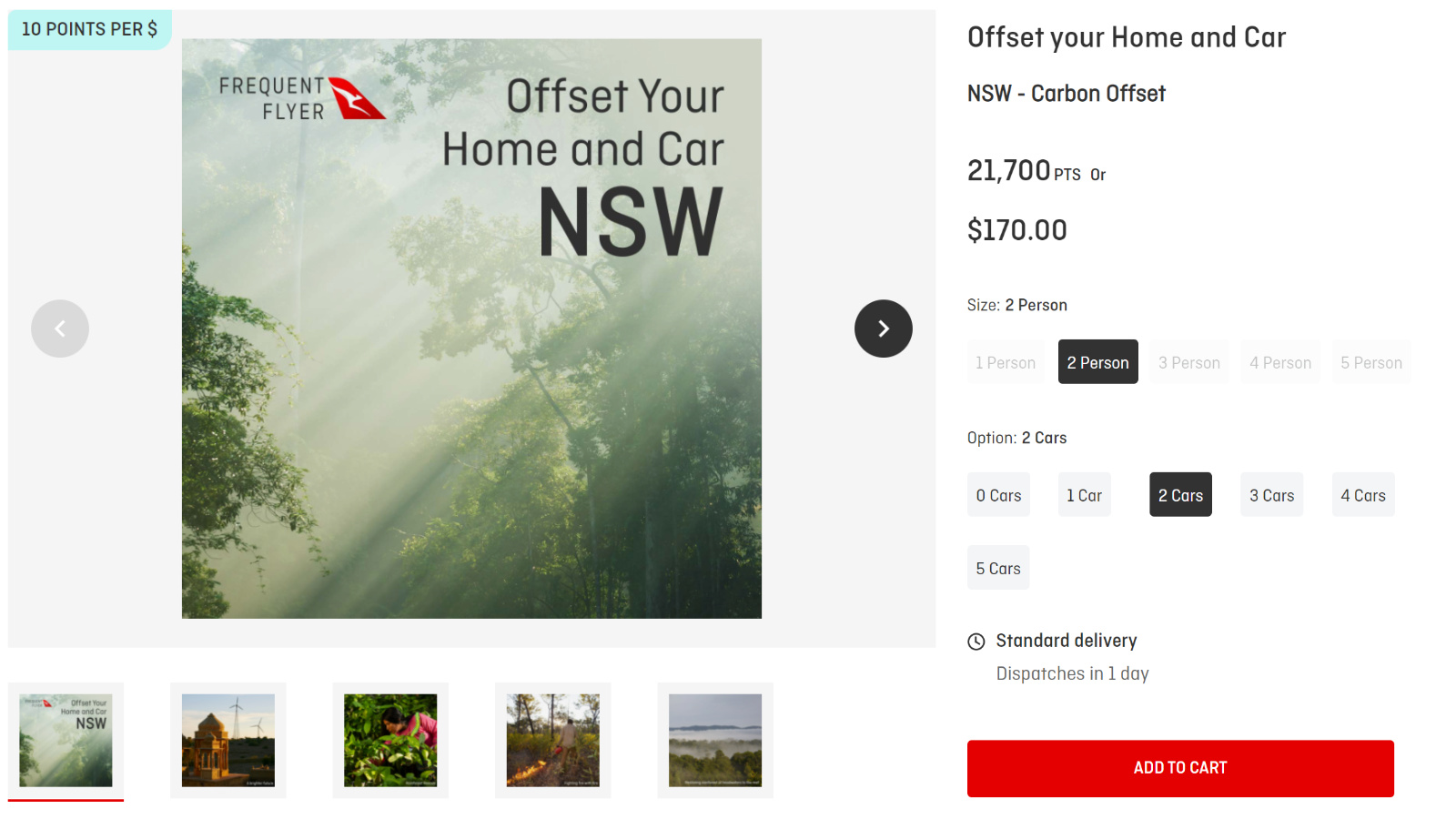
Task: Open the wind turbine temple thumbnail
Action: click(x=228, y=741)
